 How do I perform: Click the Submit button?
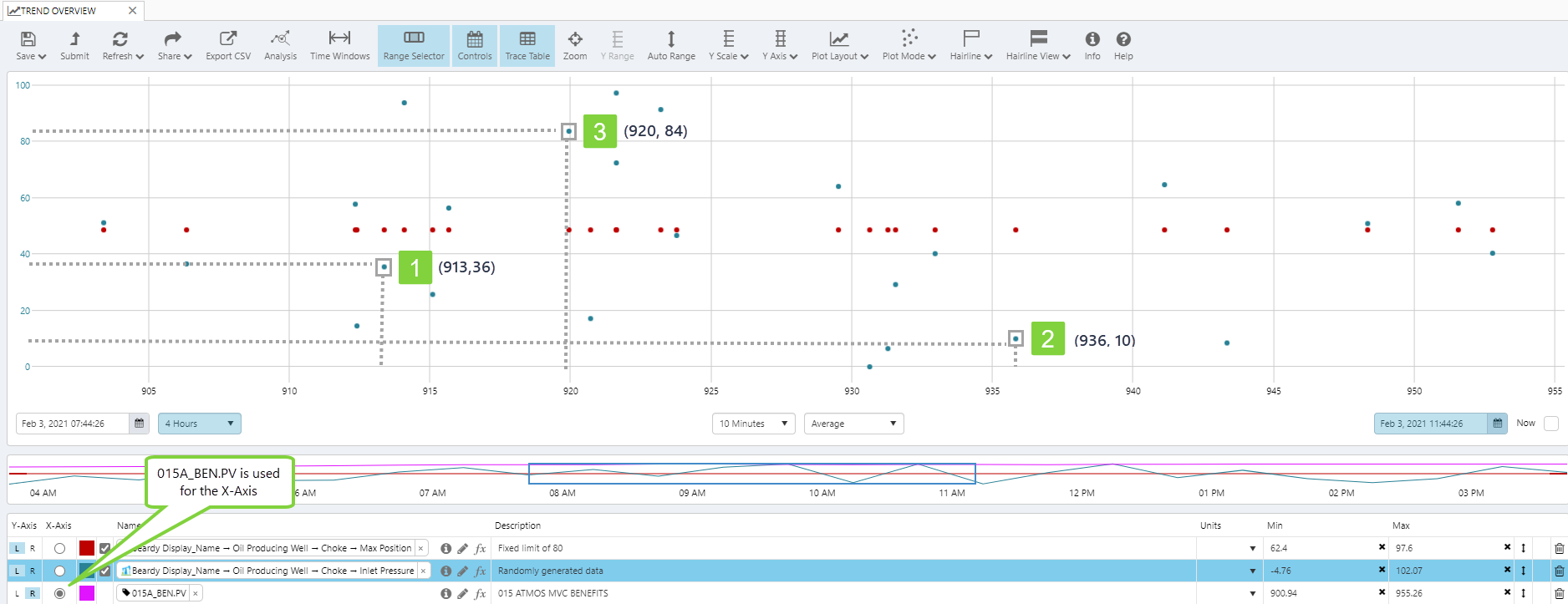coord(74,45)
